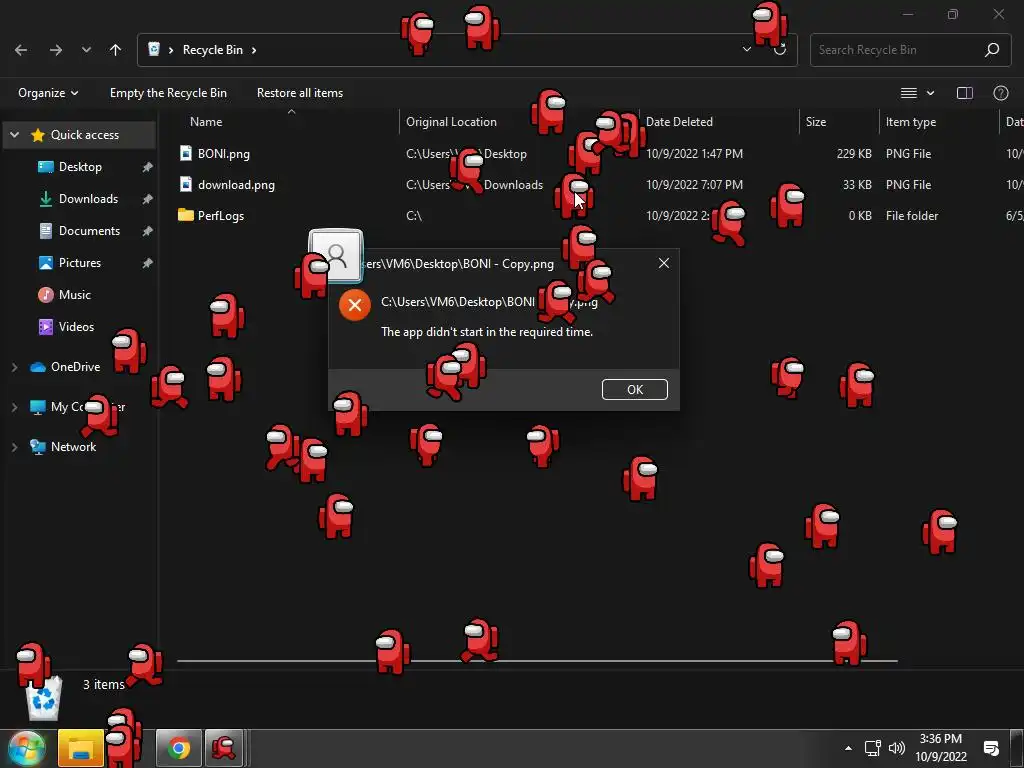Click the search magnifier icon

(992, 50)
